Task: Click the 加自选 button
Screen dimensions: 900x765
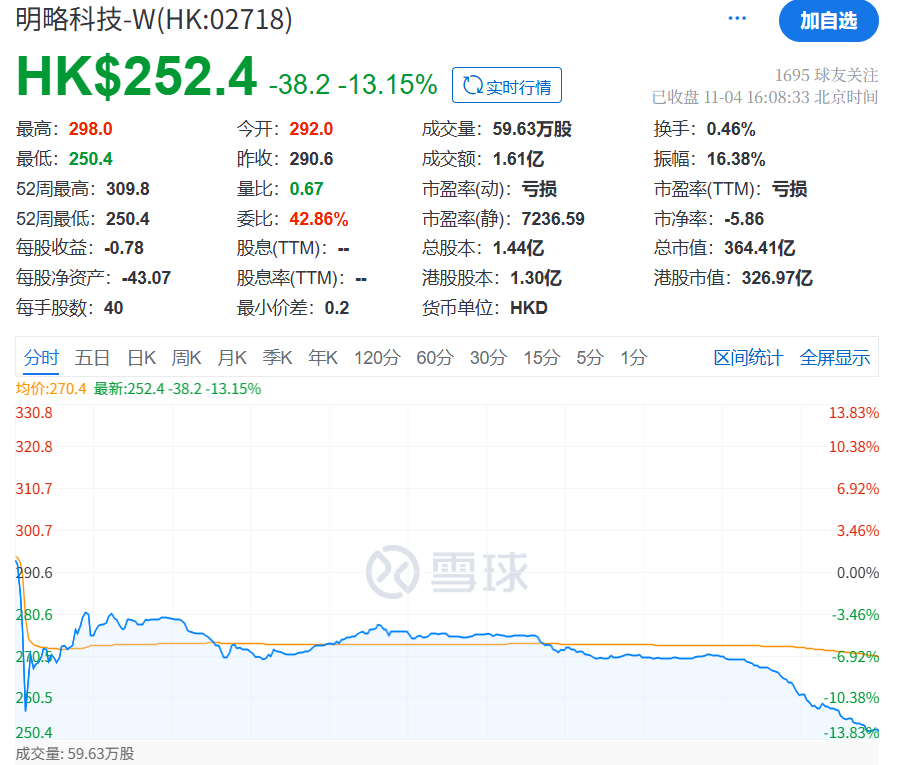Action: coord(828,20)
